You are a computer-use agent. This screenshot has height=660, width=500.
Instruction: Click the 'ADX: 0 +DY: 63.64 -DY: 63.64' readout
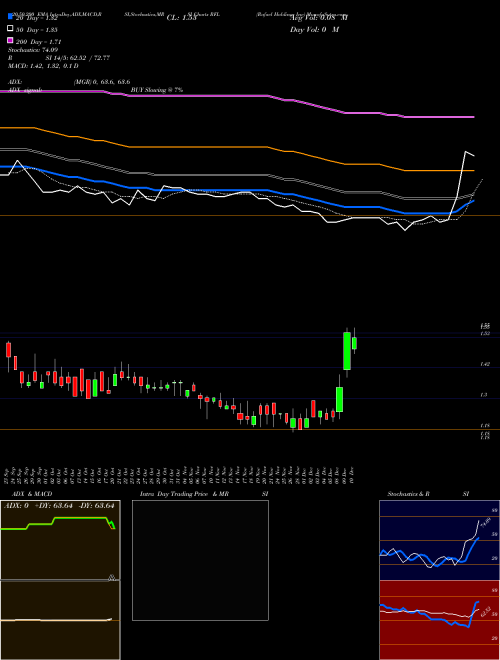[x=59, y=505]
